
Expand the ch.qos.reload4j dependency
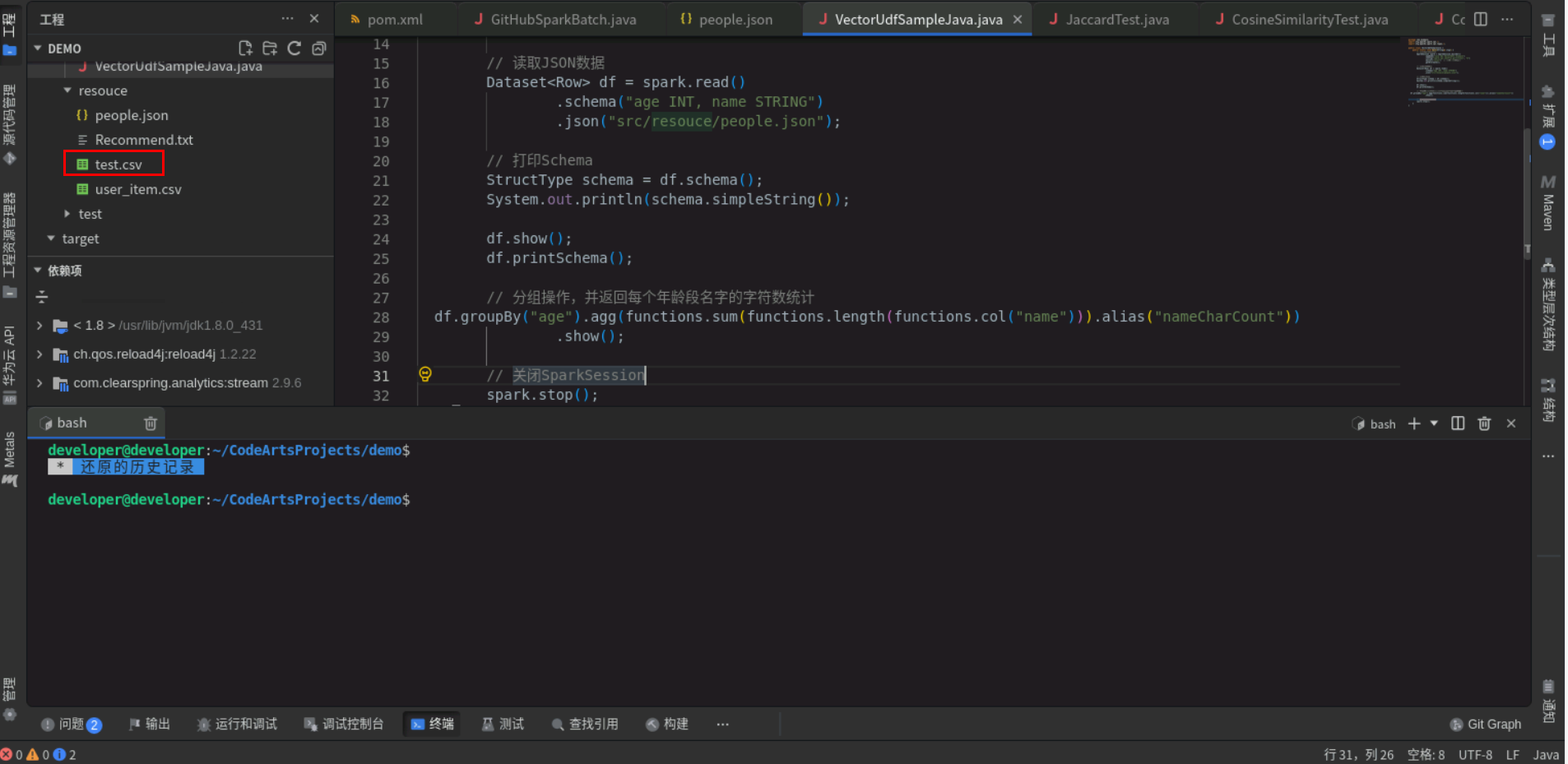coord(39,354)
